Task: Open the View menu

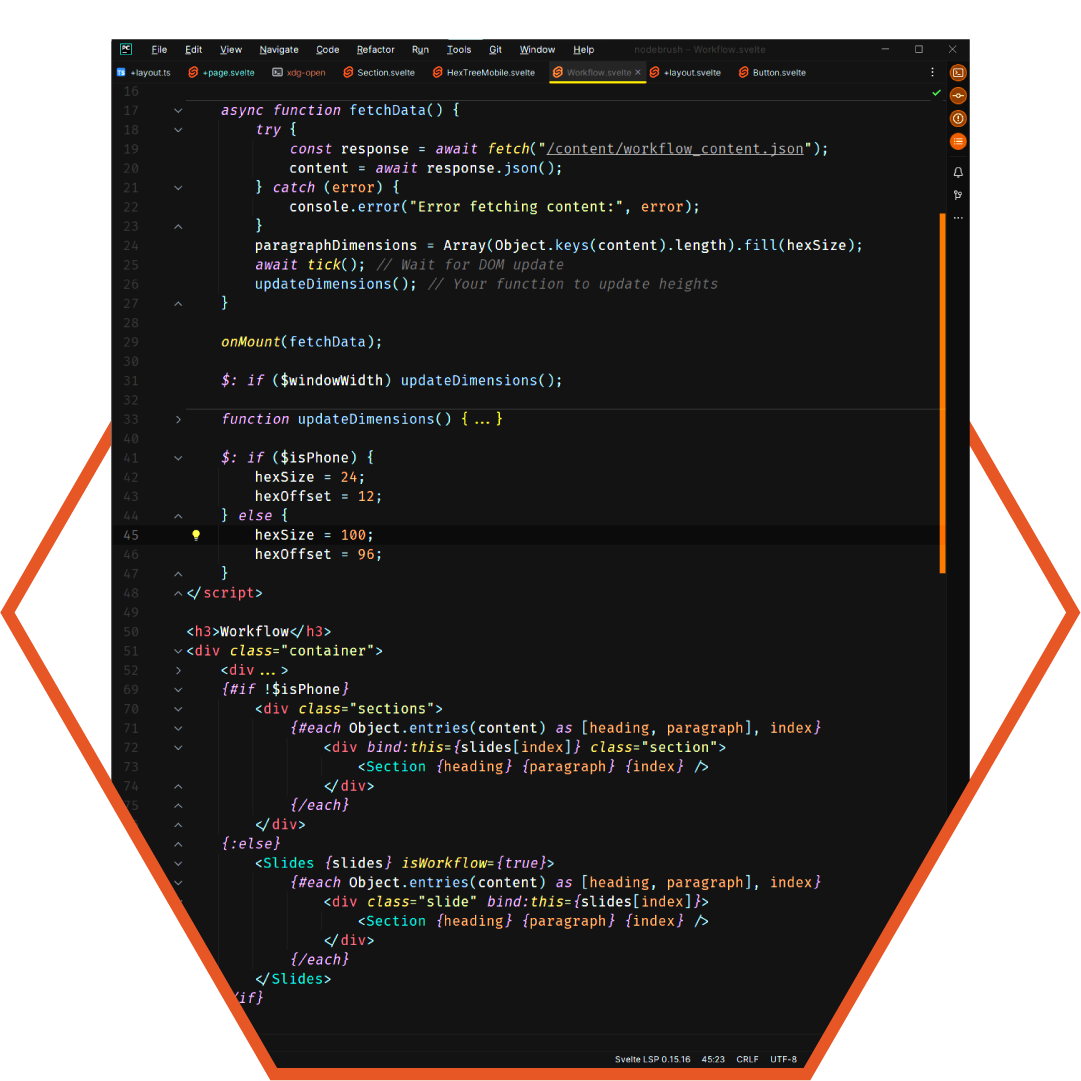Action: 231,50
